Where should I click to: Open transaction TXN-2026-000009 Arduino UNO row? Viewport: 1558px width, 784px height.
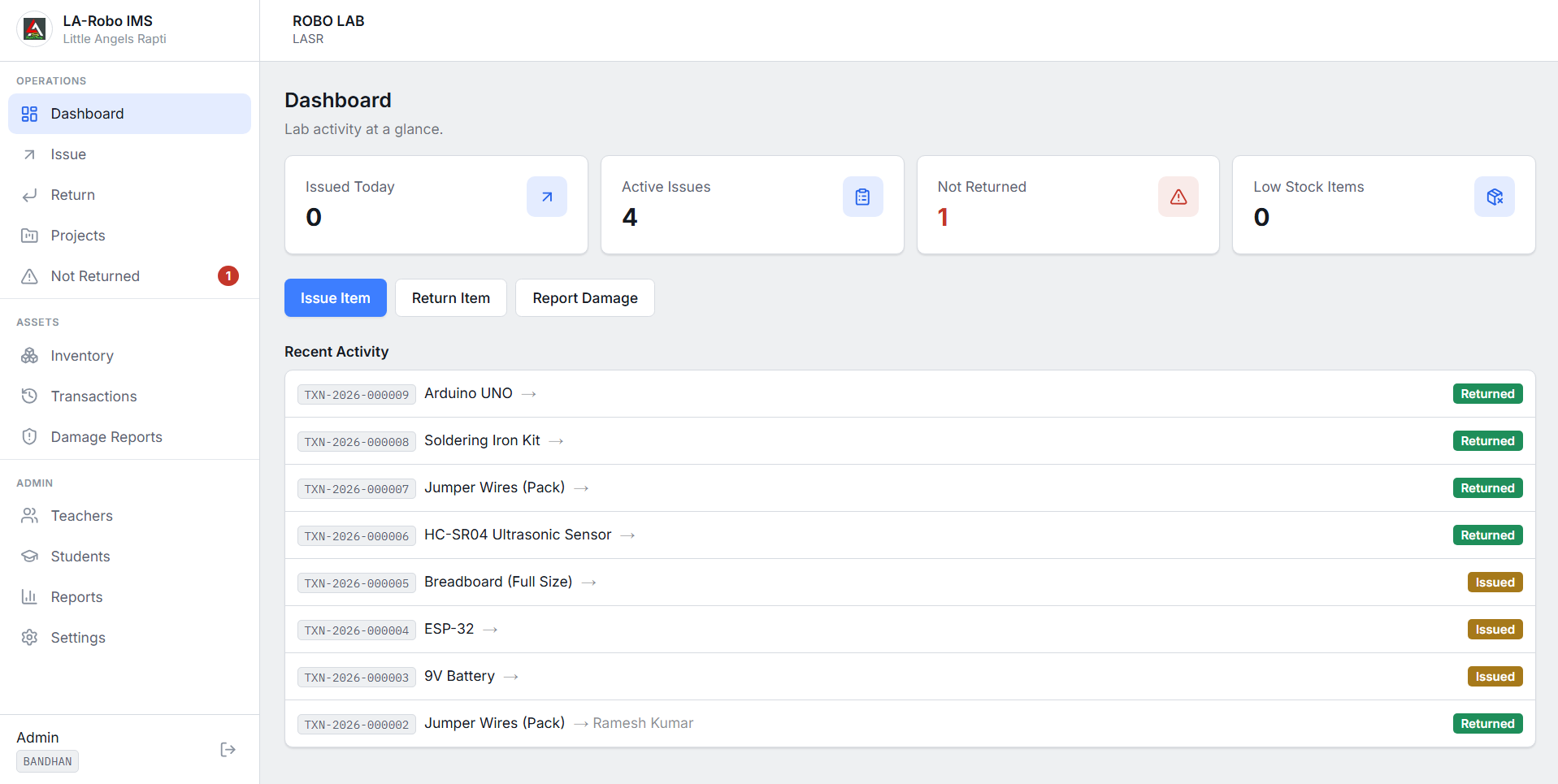click(x=910, y=394)
